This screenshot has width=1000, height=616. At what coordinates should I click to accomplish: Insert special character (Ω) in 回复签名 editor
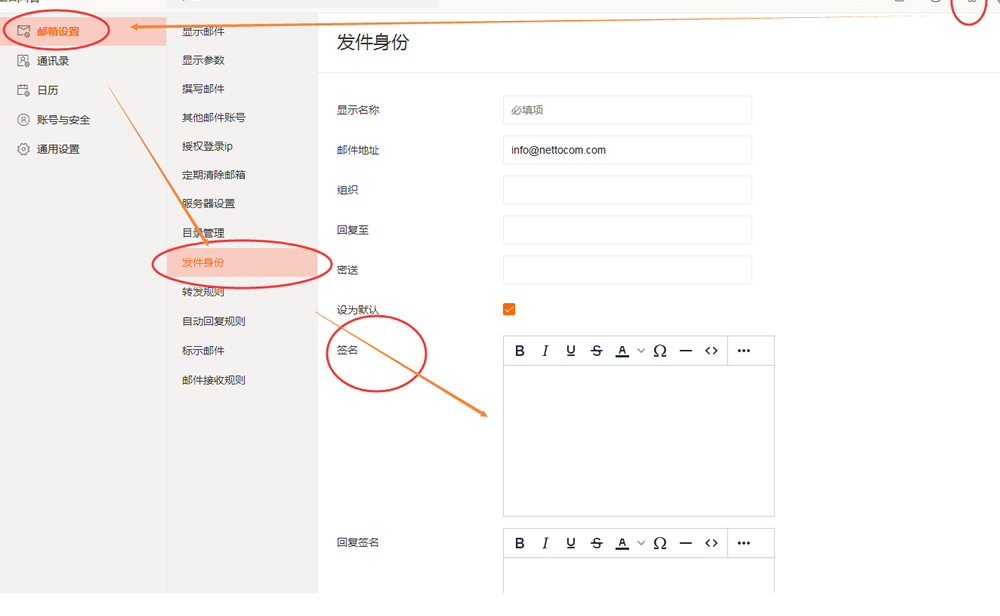click(660, 543)
